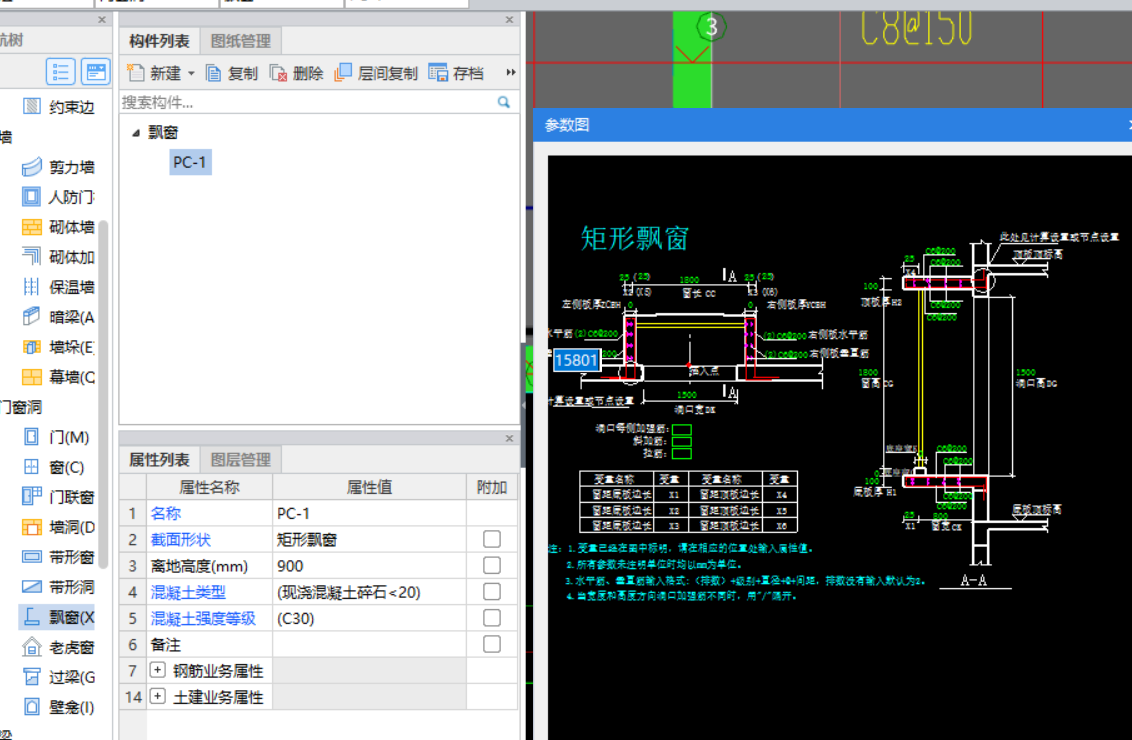Viewport: 1132px width, 740px height.
Task: Click the 15801 edit box in diagram
Action: 576,360
